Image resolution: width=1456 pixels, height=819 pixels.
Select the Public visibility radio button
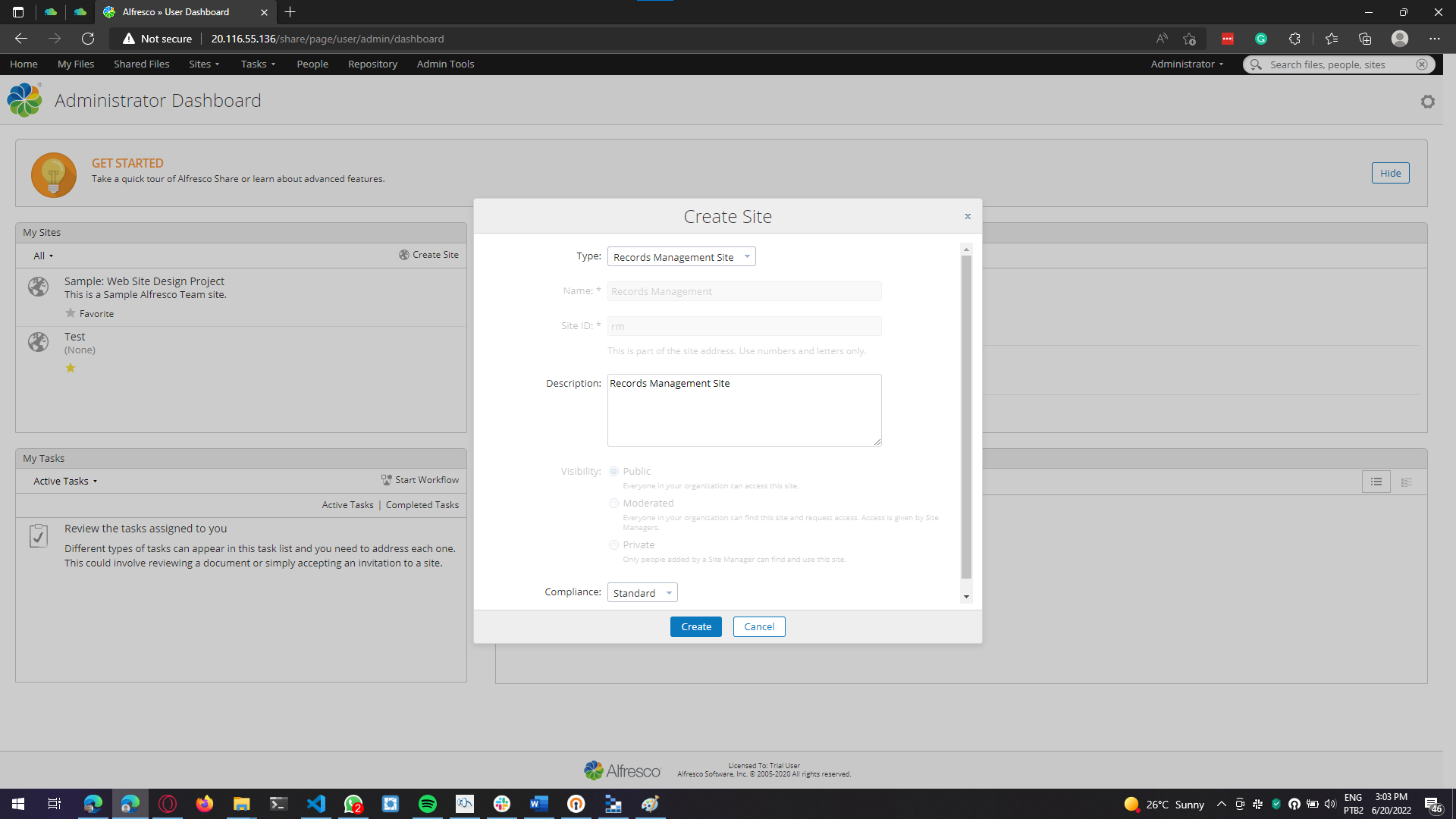pos(613,472)
